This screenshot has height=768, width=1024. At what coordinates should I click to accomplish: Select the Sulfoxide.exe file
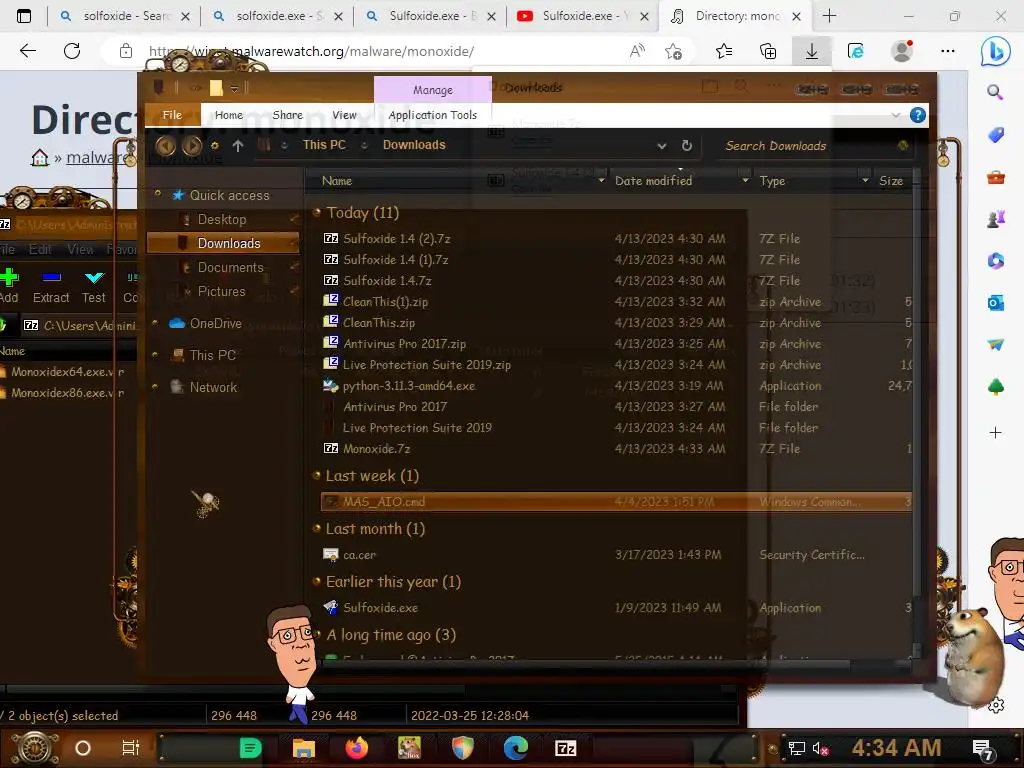click(x=380, y=607)
